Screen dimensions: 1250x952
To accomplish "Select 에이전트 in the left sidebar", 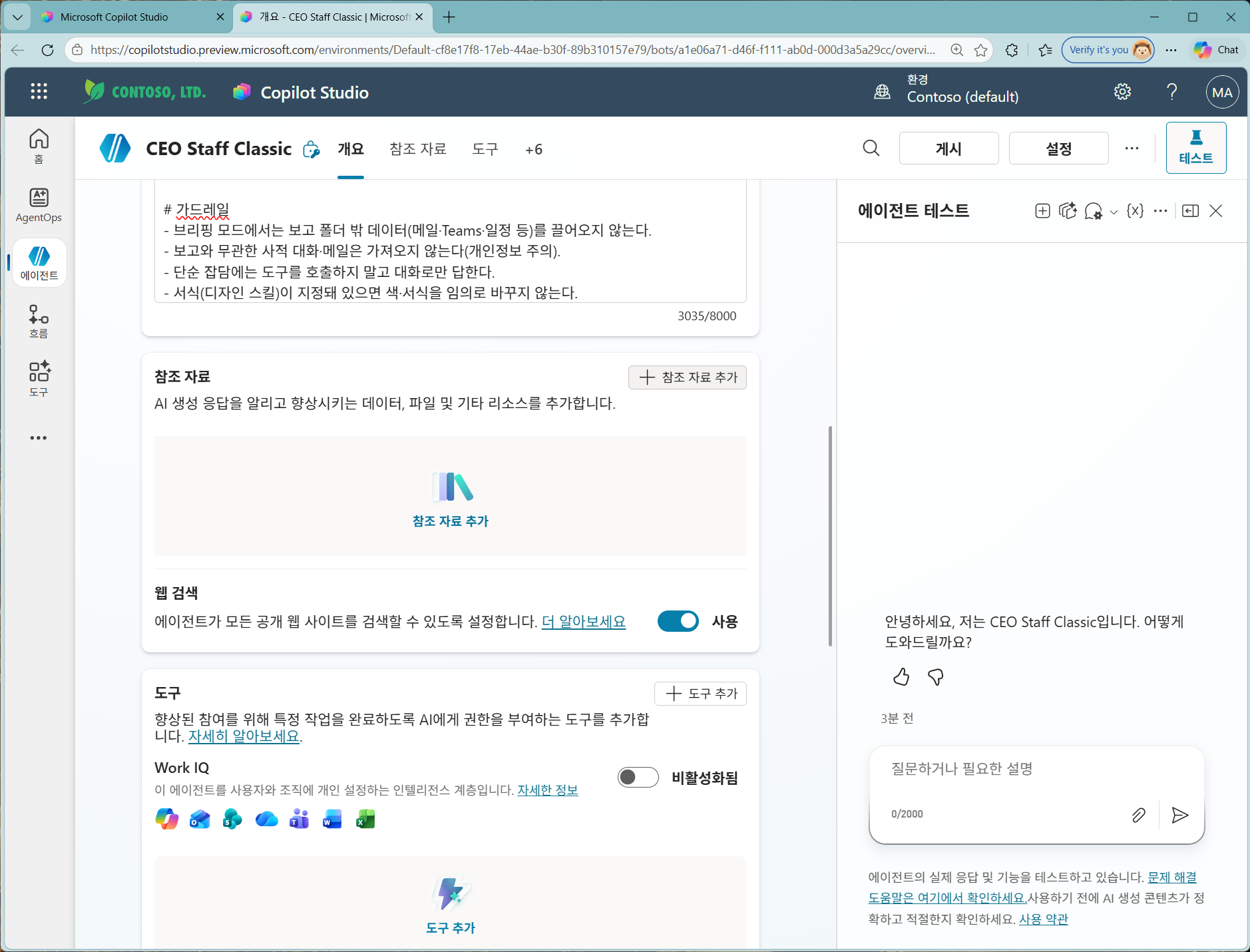I will 39,262.
